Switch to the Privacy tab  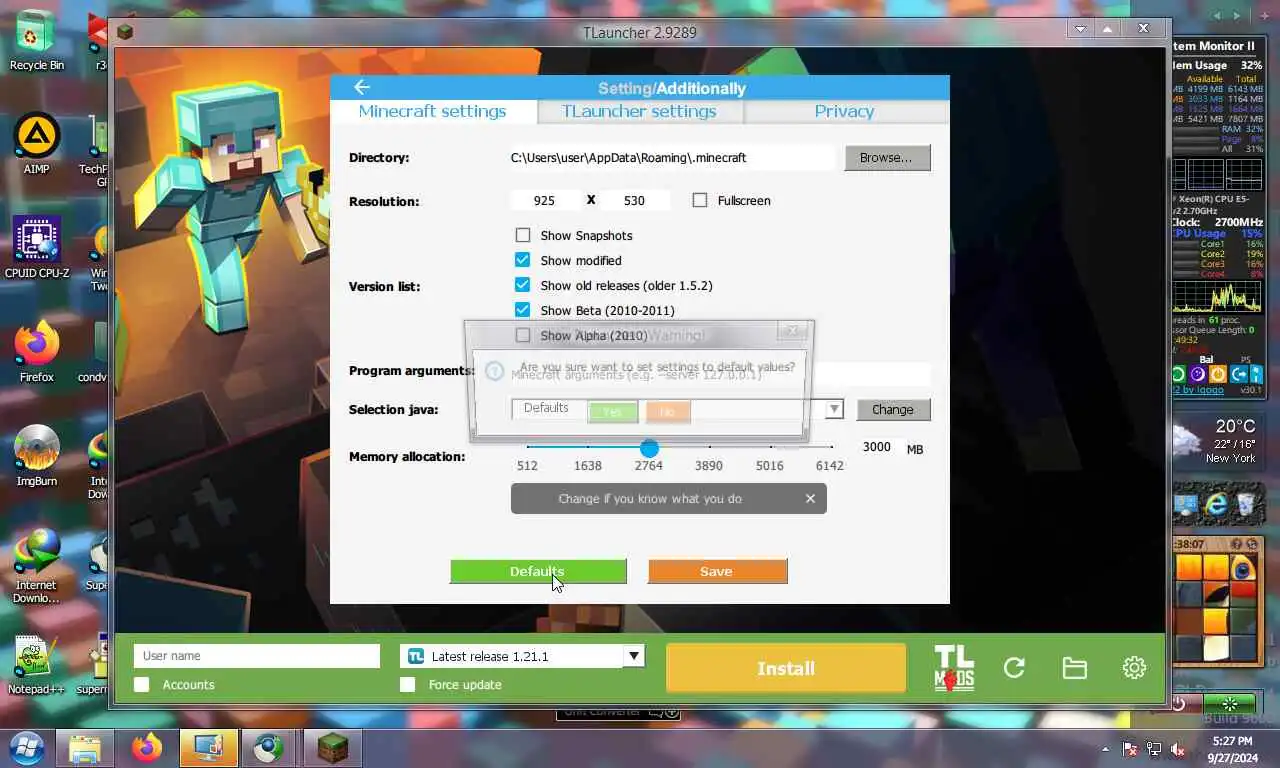[x=845, y=111]
